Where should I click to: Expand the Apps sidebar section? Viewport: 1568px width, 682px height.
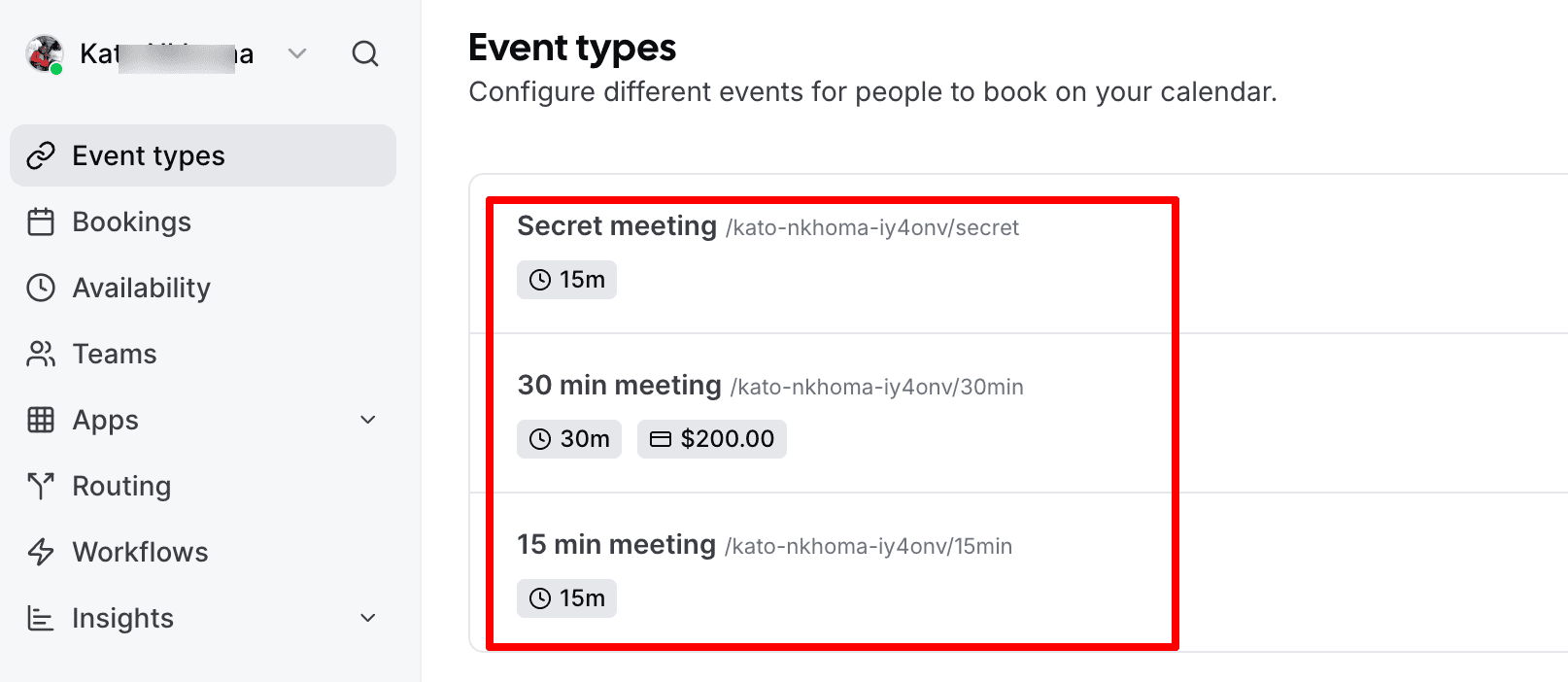click(367, 419)
